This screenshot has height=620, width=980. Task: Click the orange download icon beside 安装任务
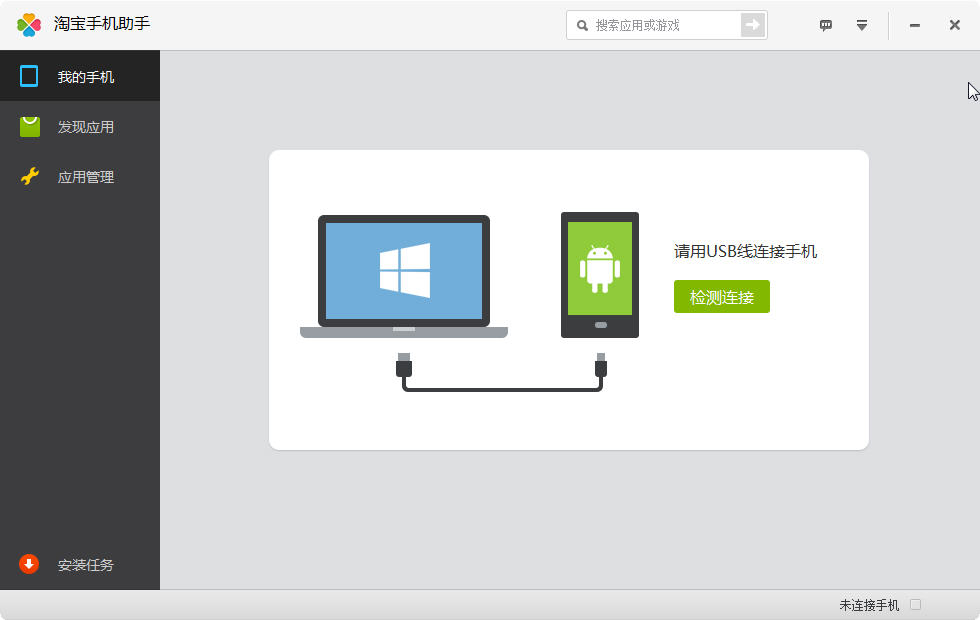click(30, 565)
